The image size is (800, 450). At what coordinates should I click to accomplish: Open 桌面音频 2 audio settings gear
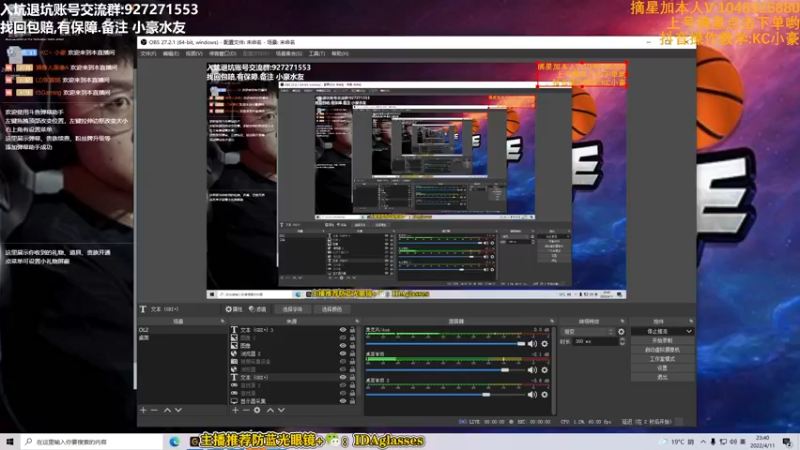544,395
